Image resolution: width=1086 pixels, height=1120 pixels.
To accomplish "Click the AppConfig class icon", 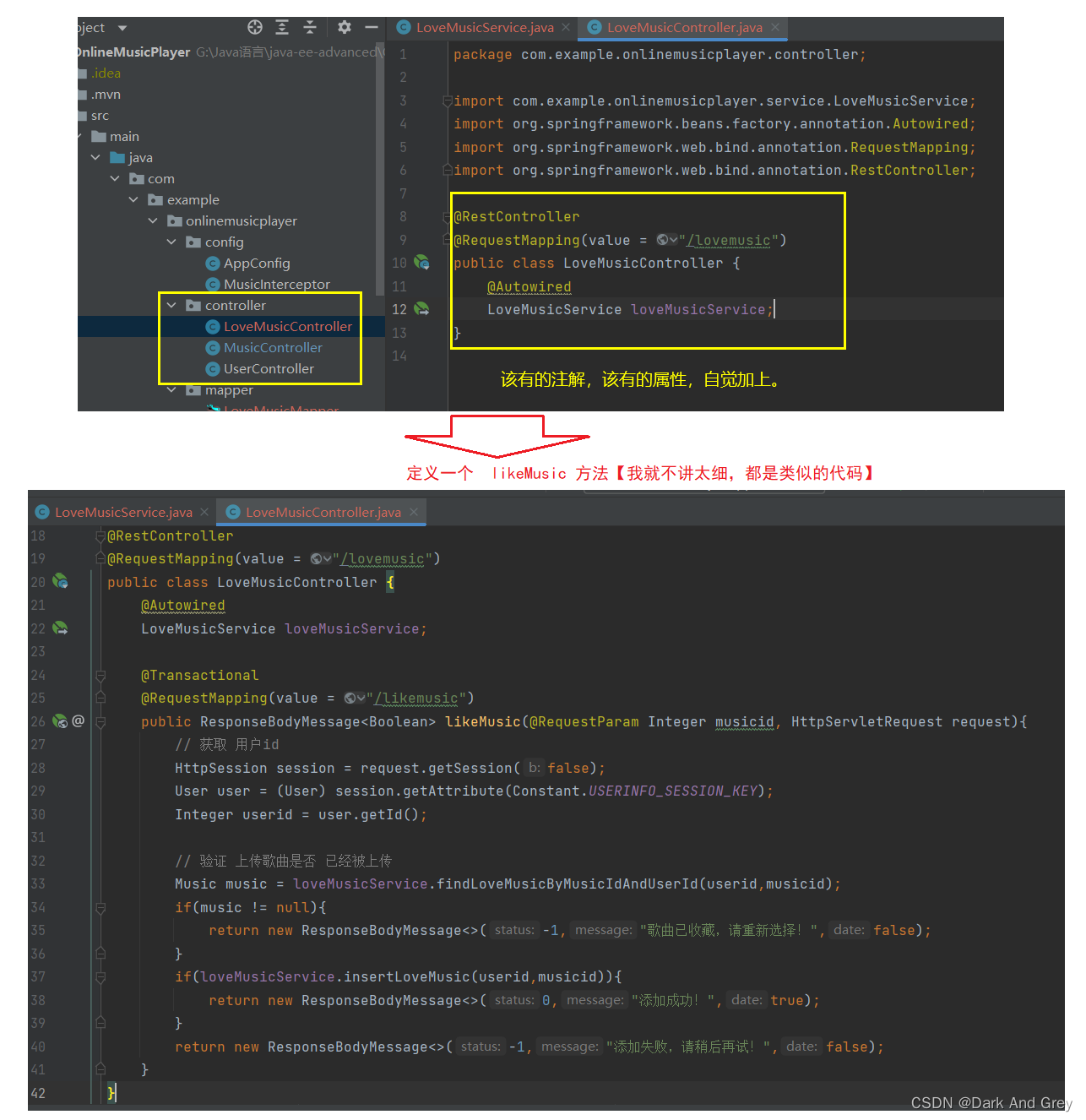I will 213,264.
